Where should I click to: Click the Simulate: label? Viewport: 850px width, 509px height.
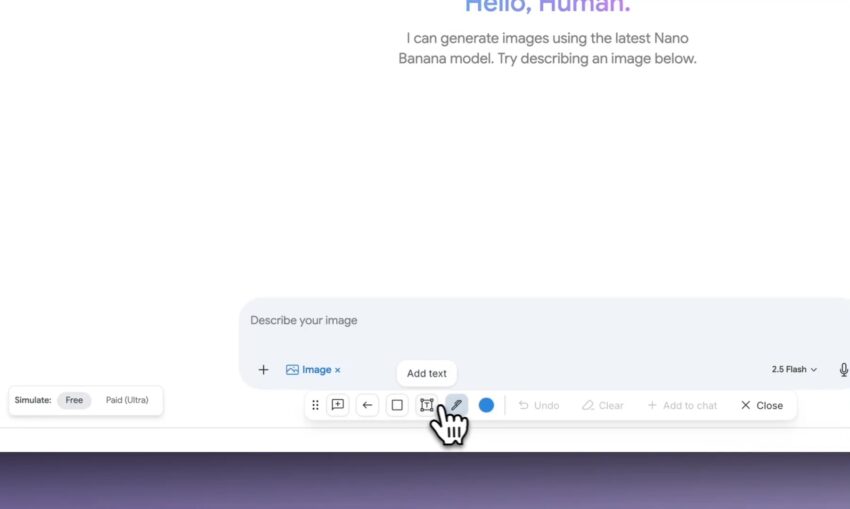(x=33, y=400)
